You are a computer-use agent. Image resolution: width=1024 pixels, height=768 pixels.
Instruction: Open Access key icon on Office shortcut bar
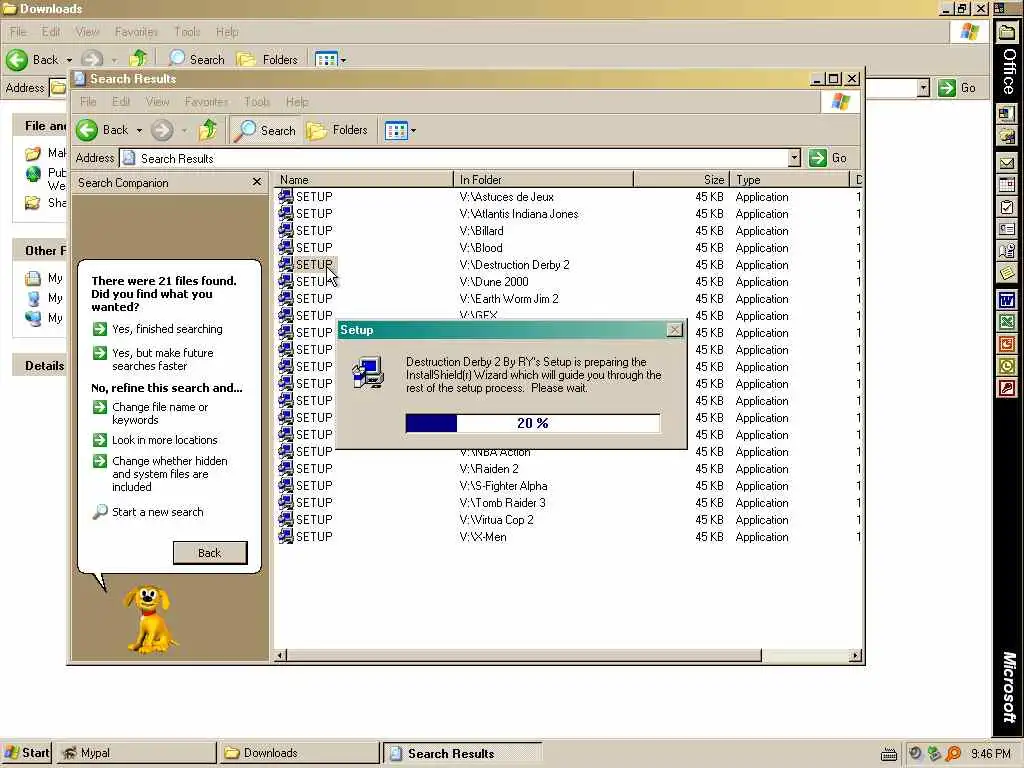pyautogui.click(x=1006, y=389)
